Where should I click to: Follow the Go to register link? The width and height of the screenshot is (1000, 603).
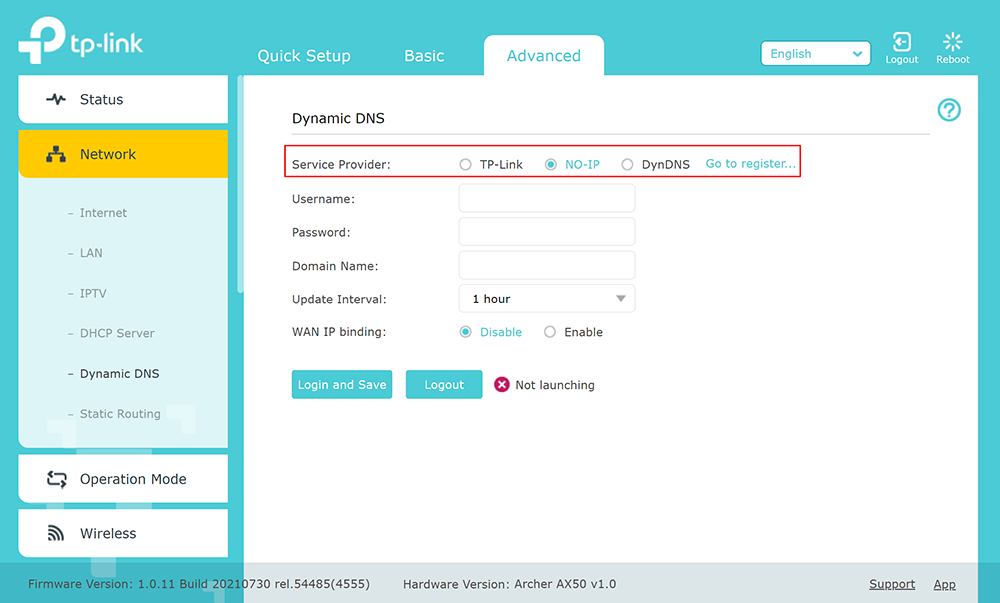tap(750, 163)
